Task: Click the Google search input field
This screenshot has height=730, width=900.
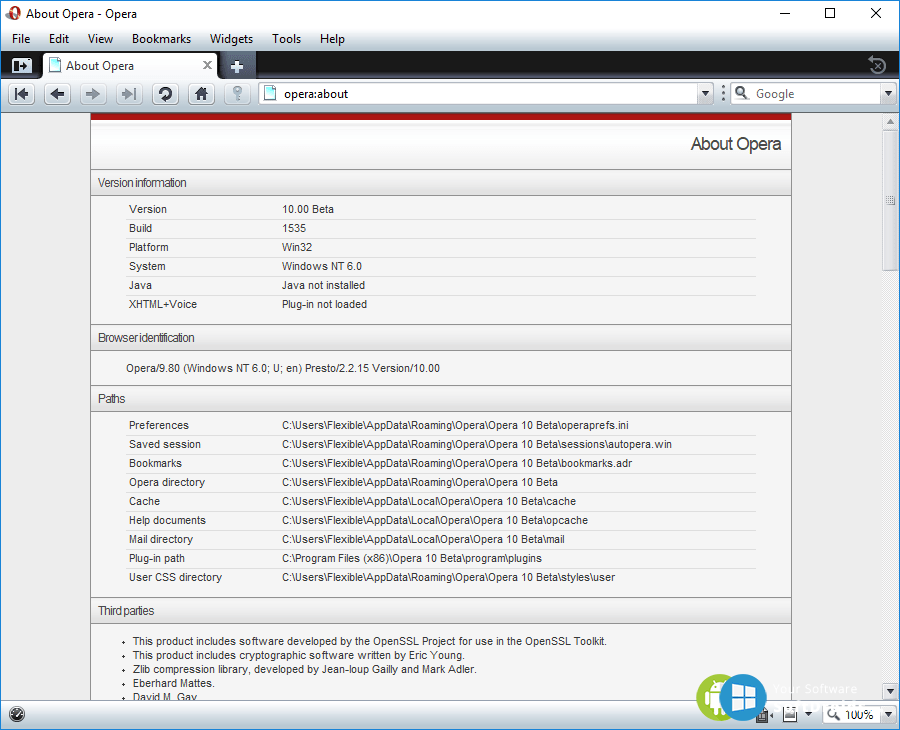Action: coord(816,94)
